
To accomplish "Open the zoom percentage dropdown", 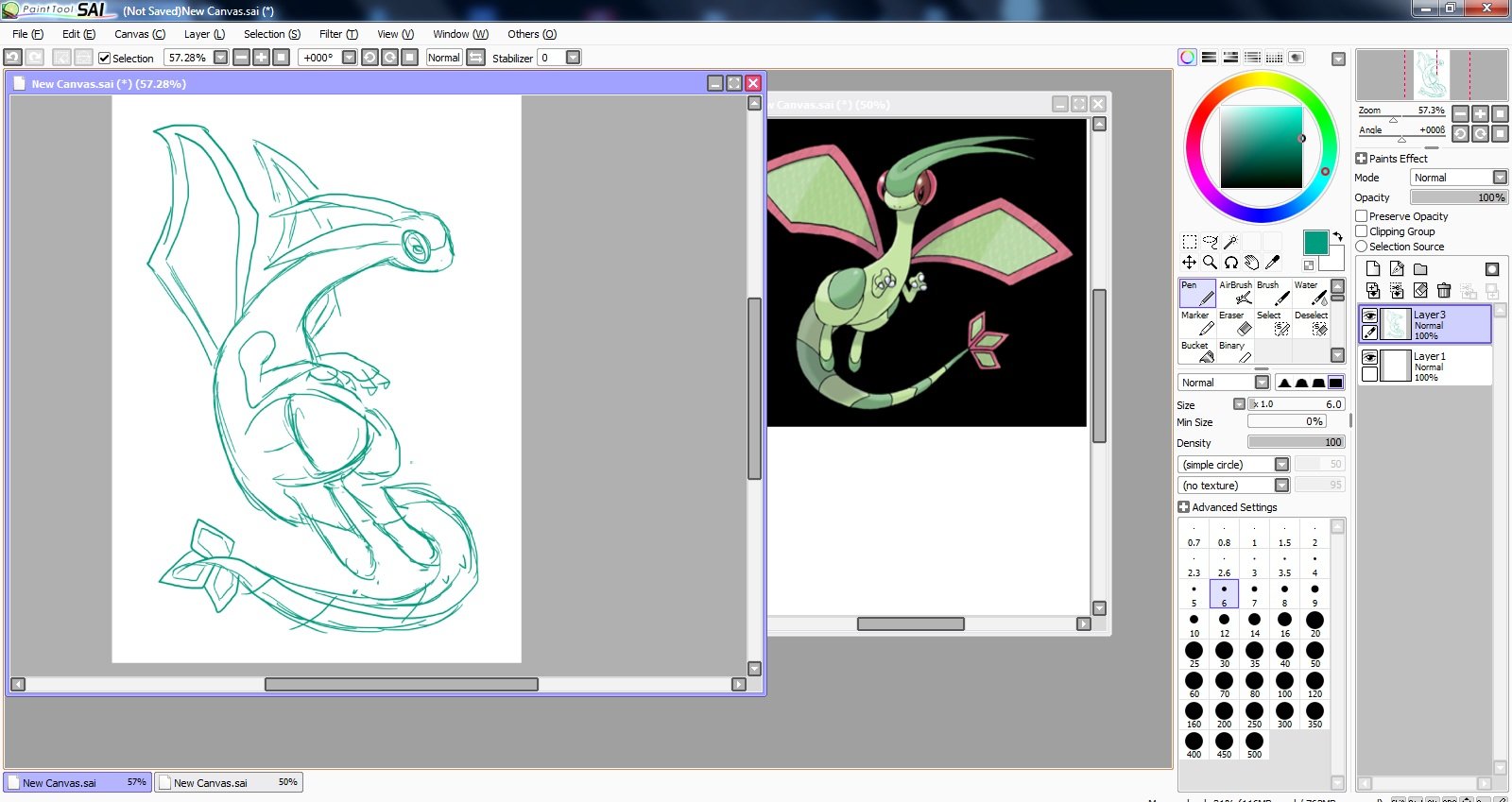I will tap(221, 58).
